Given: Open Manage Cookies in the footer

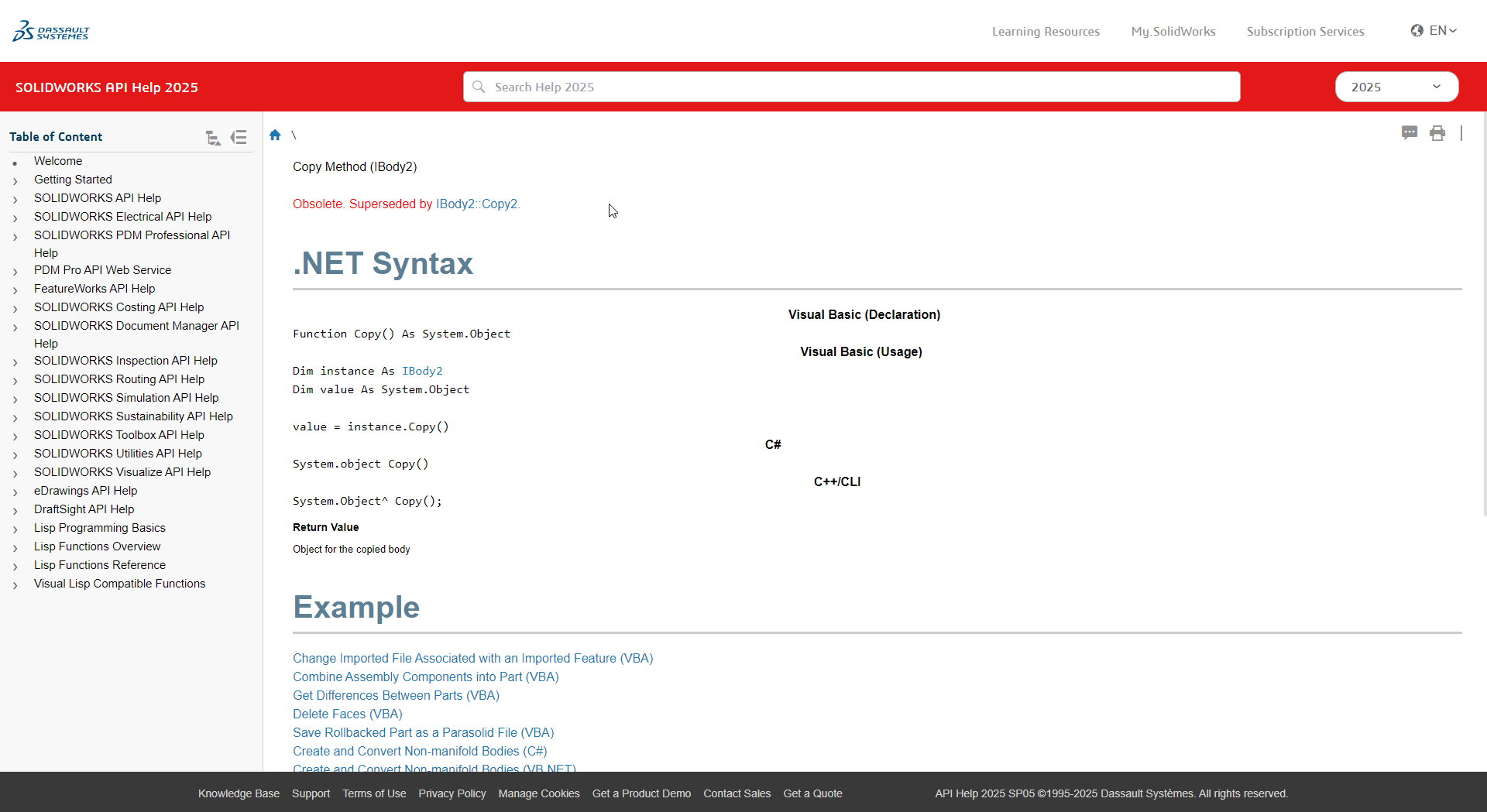Looking at the screenshot, I should (x=538, y=793).
